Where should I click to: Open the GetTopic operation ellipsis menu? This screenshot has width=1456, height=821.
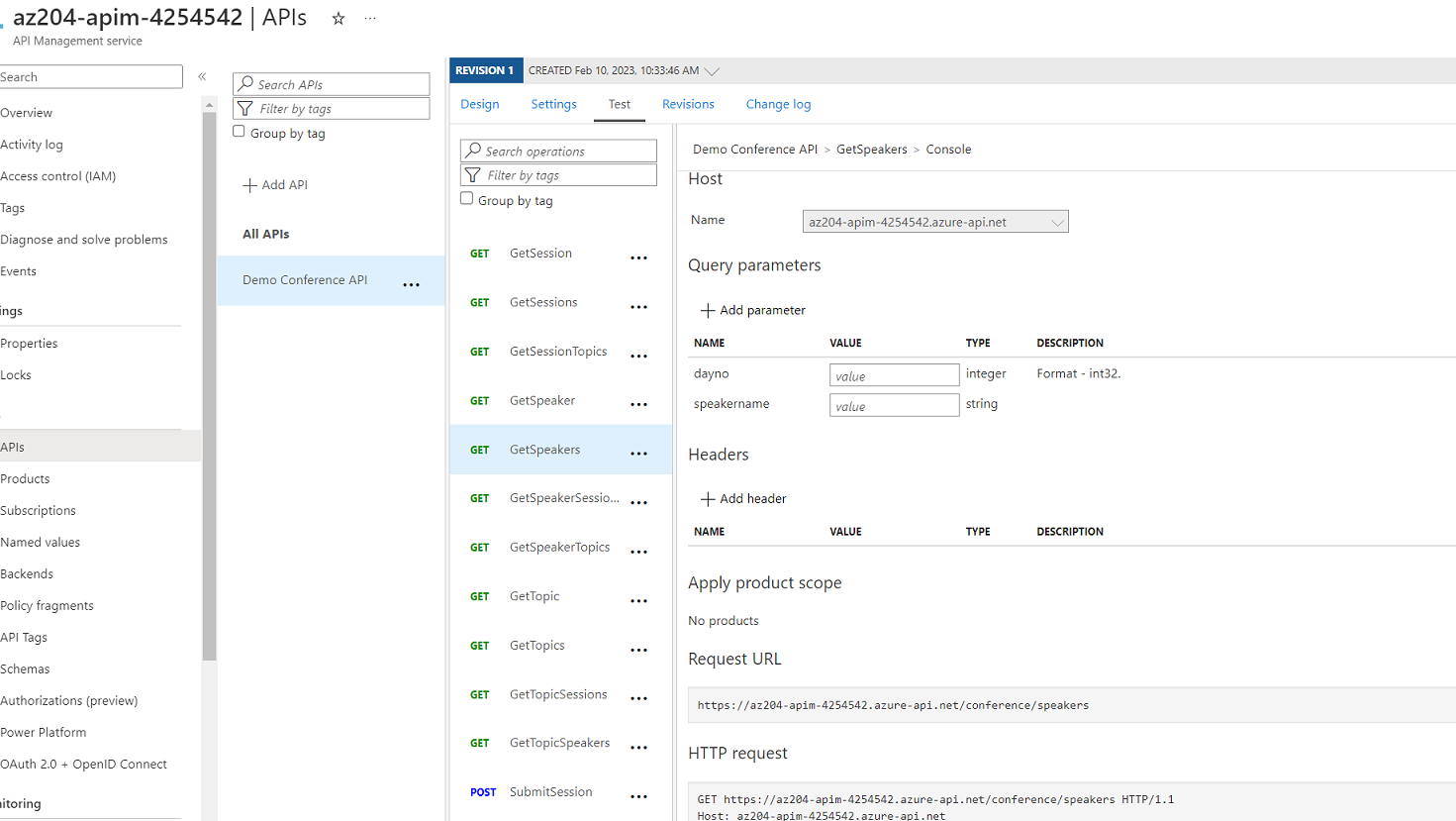tap(639, 601)
